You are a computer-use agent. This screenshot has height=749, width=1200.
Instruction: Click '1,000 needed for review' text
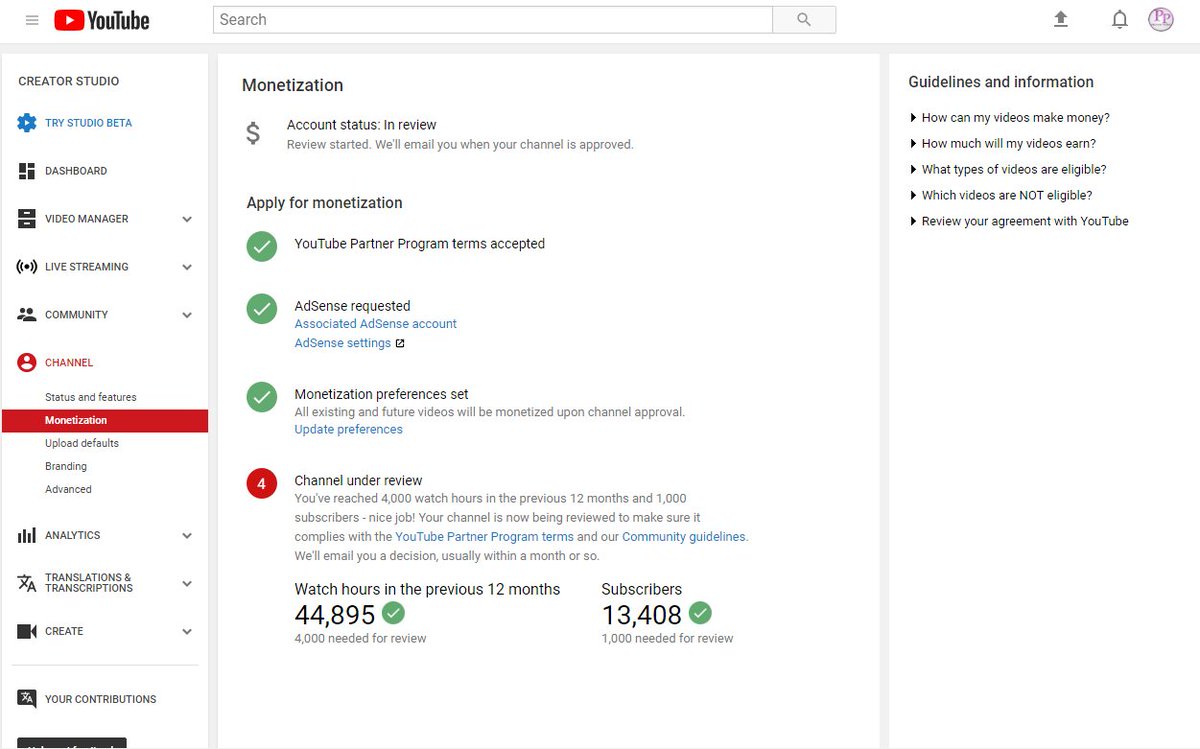tap(668, 638)
